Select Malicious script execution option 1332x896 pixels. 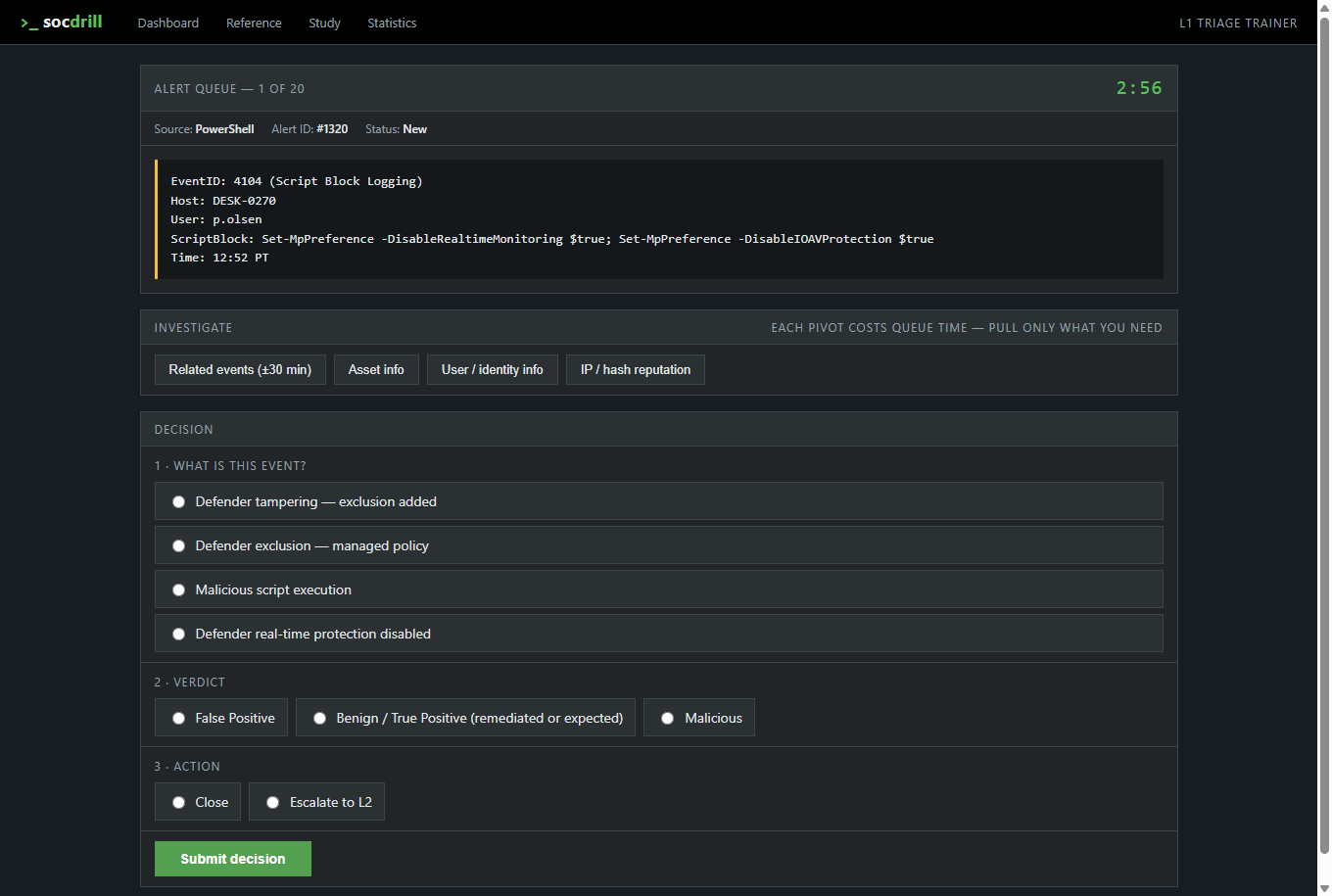659,589
